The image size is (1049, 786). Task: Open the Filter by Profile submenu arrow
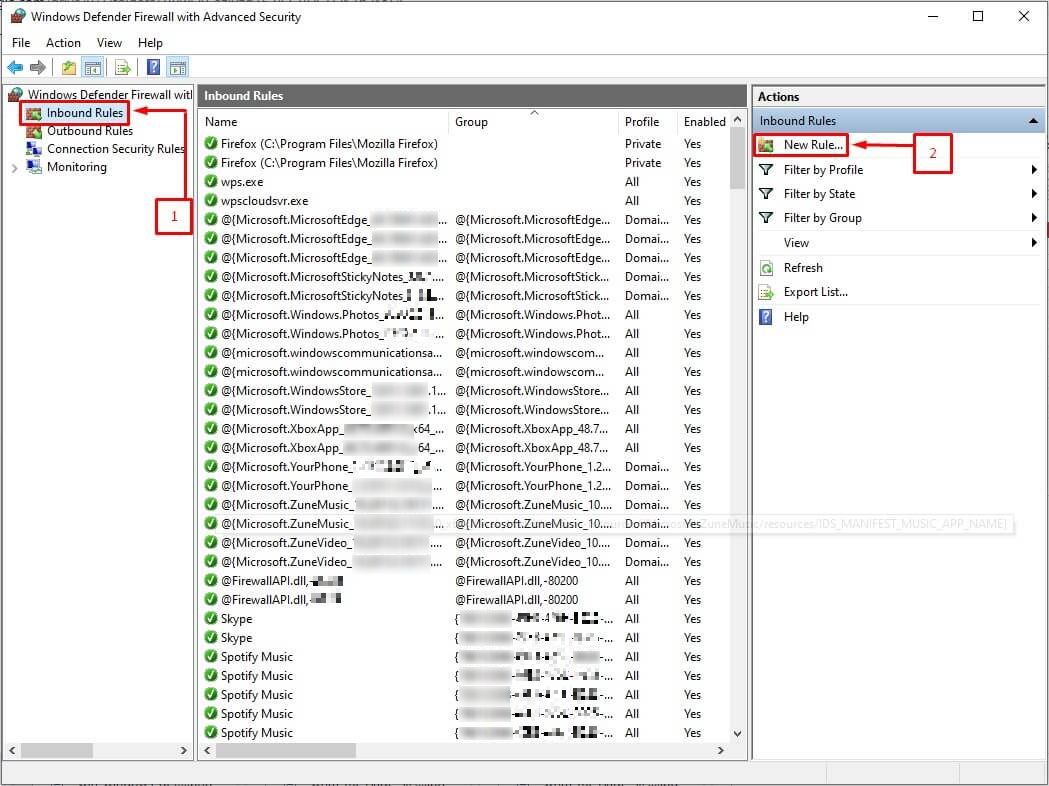point(1034,170)
